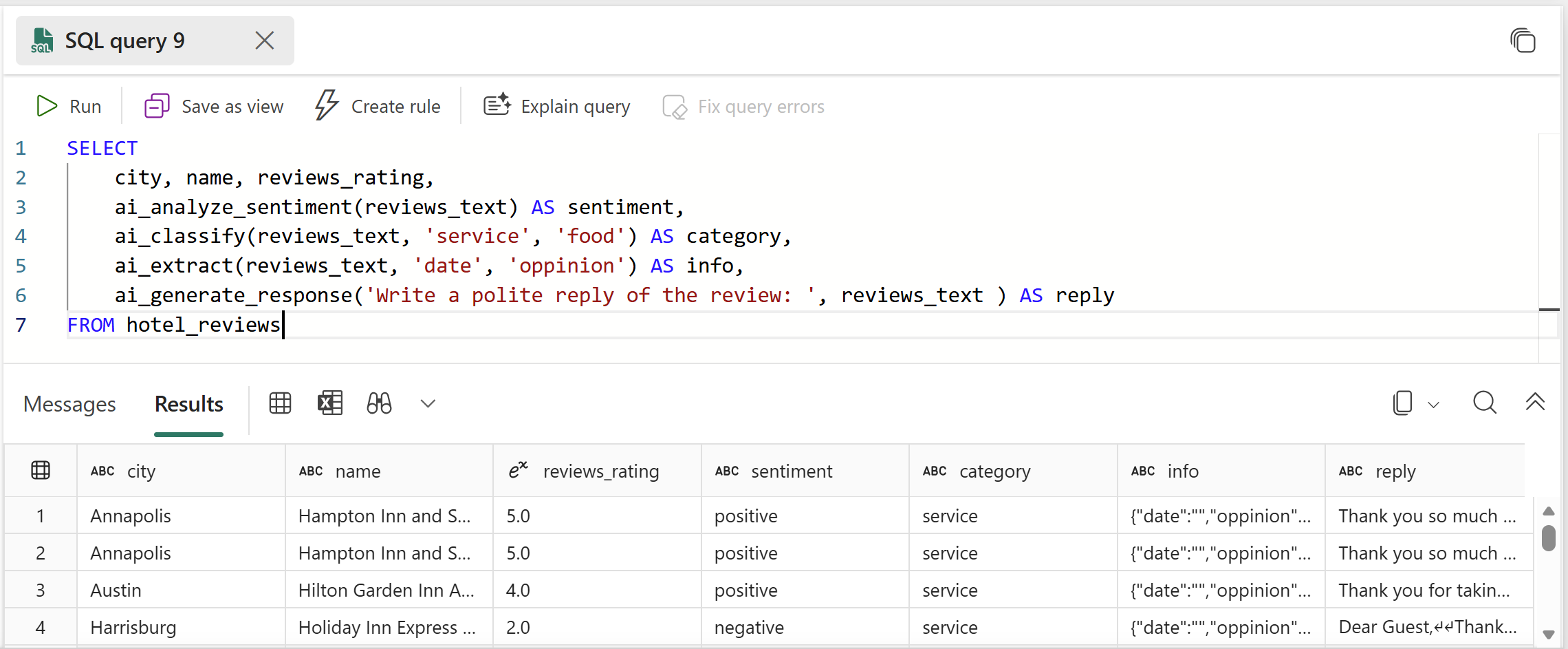Search within the query results
Screen dimensions: 1568x649
(x=1485, y=403)
